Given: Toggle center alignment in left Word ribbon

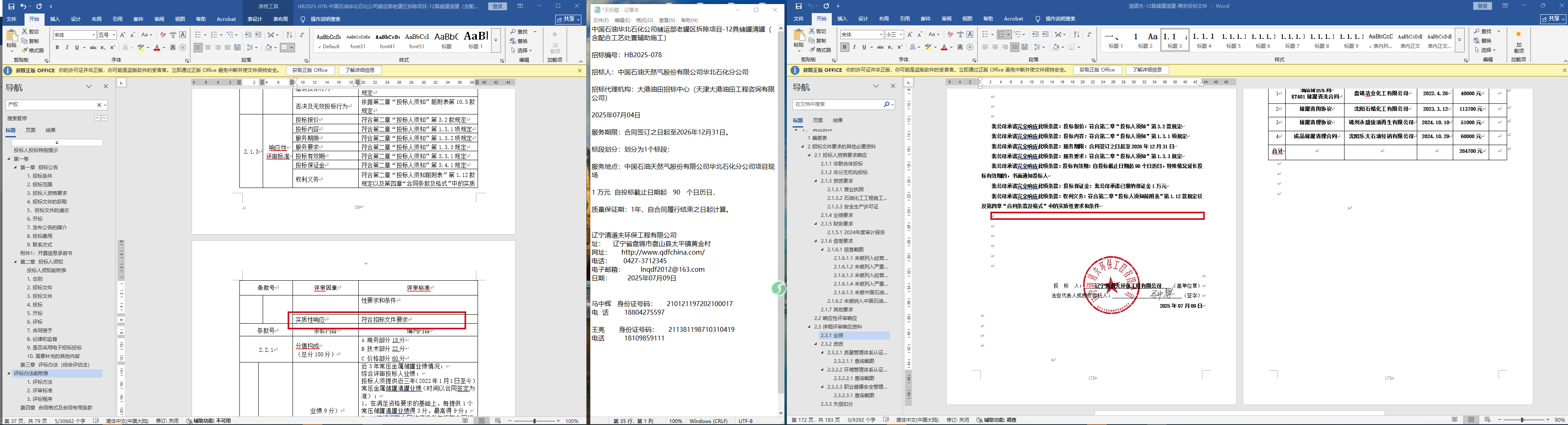Looking at the screenshot, I should tap(208, 47).
